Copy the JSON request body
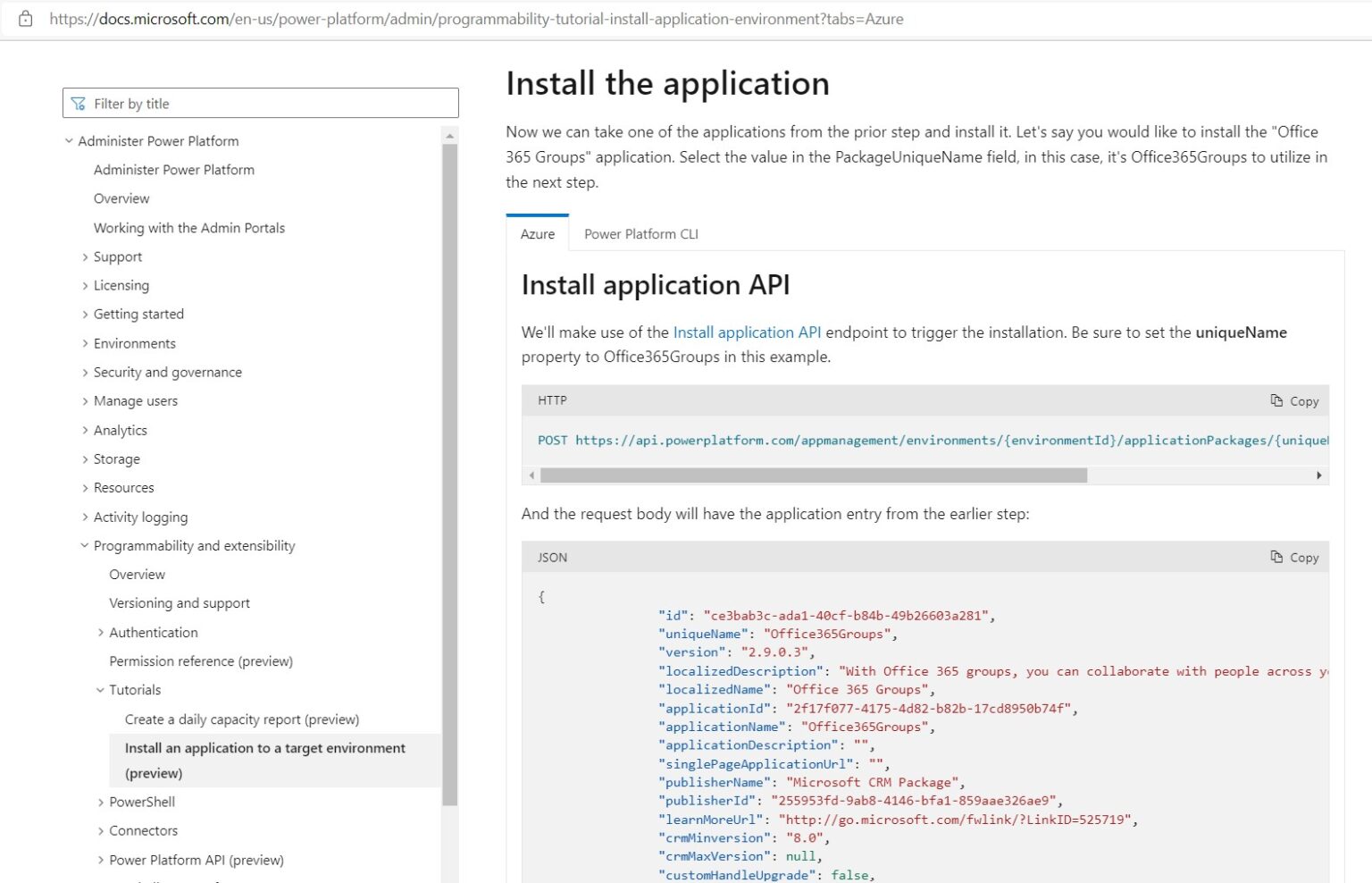1372x883 pixels. pyautogui.click(x=1294, y=557)
